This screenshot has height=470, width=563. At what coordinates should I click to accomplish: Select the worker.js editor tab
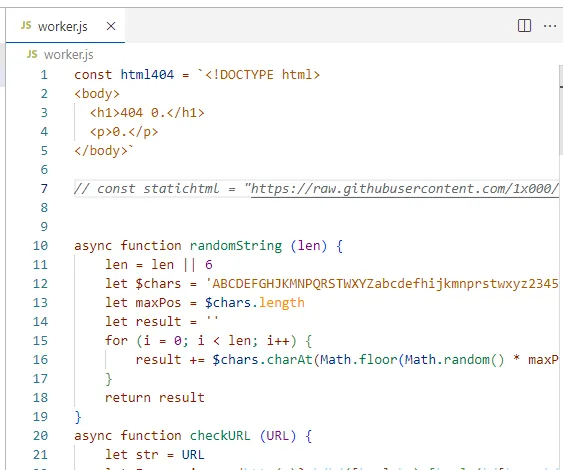pyautogui.click(x=65, y=26)
